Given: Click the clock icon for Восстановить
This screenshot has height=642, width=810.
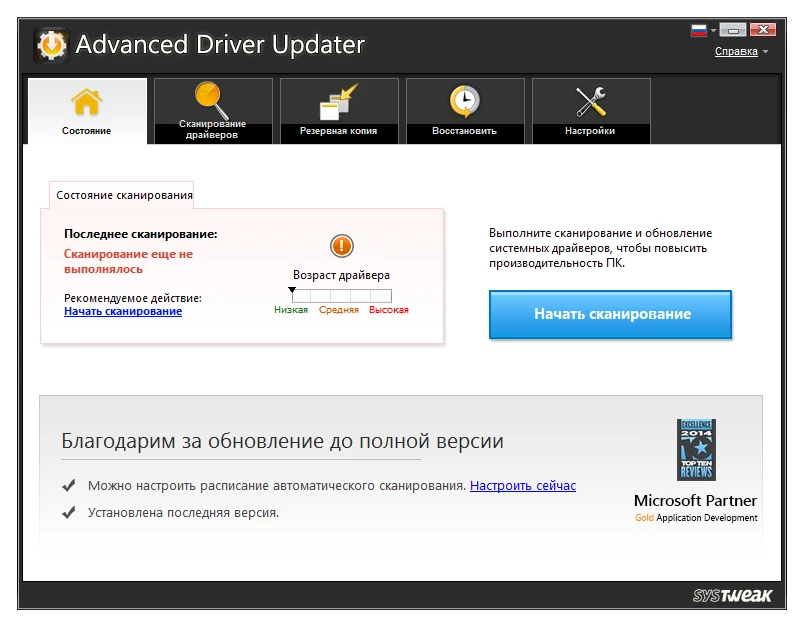Looking at the screenshot, I should (464, 102).
